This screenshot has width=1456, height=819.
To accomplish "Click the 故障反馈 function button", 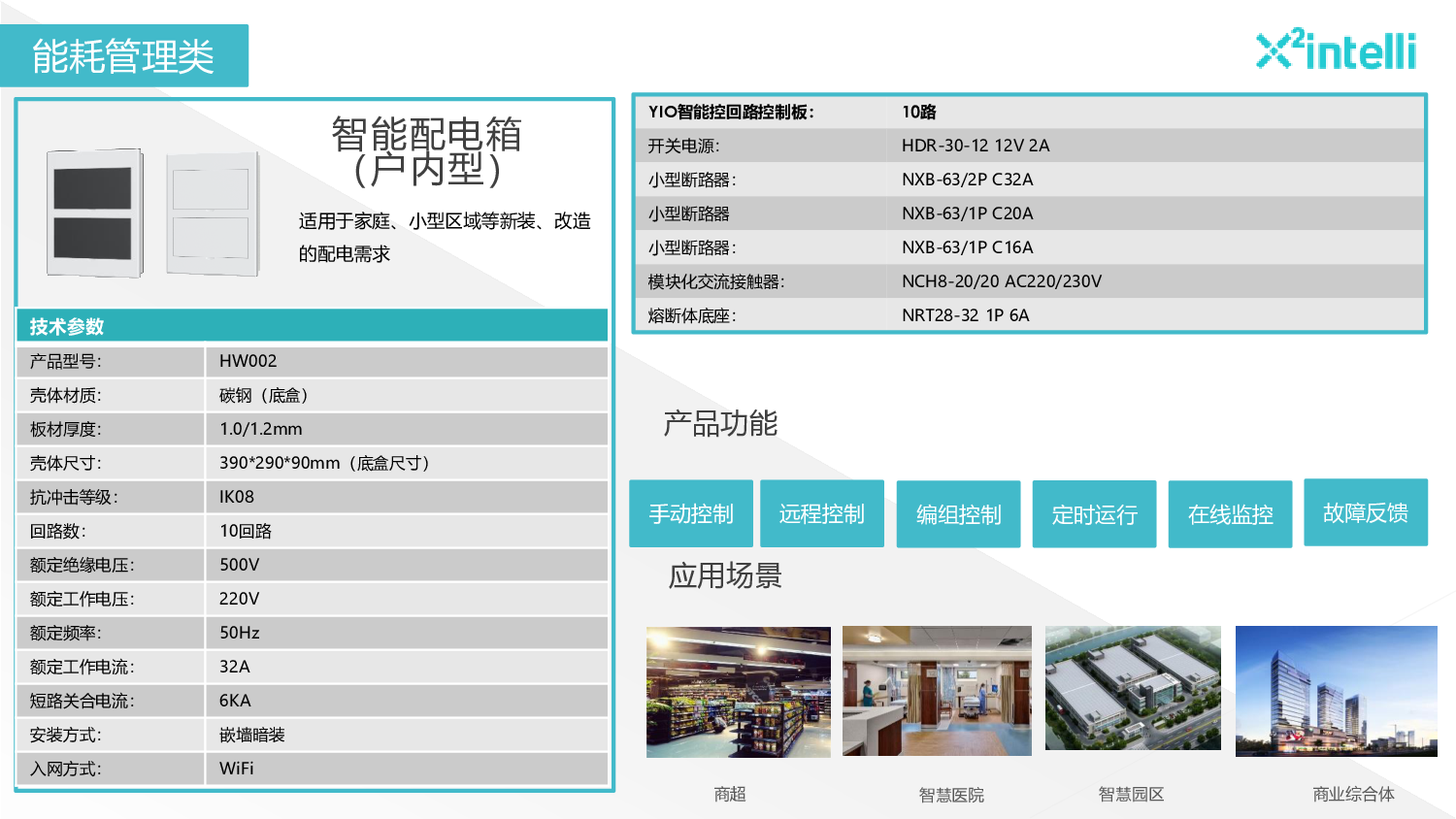I will pos(1366,512).
